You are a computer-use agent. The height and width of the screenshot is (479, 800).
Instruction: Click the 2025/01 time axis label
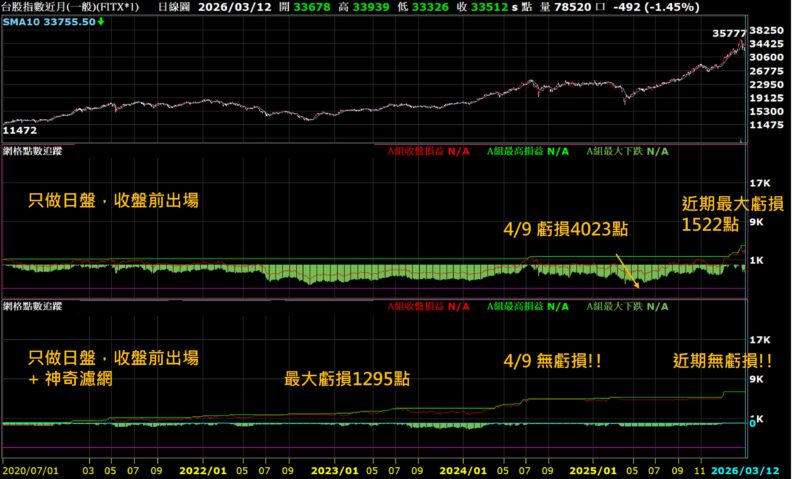(x=593, y=470)
